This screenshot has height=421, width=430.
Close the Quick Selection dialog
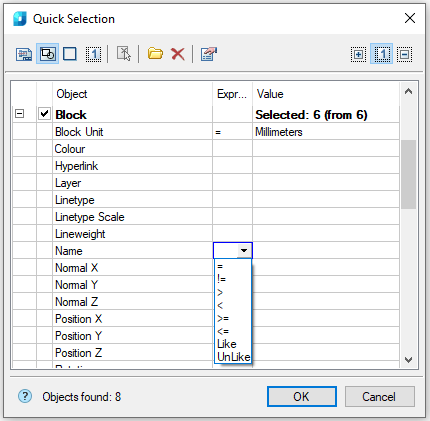(410, 18)
